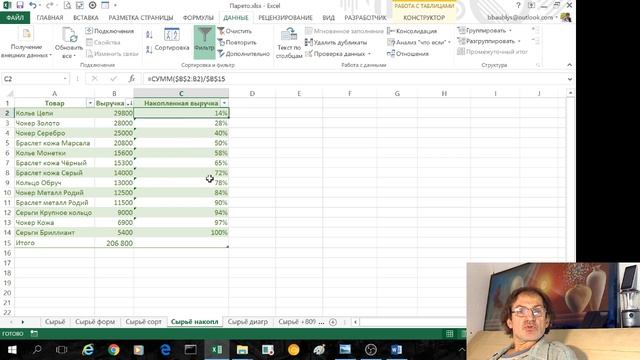Select cell with Чокер Золото
This screenshot has height=360, width=640.
click(x=54, y=123)
